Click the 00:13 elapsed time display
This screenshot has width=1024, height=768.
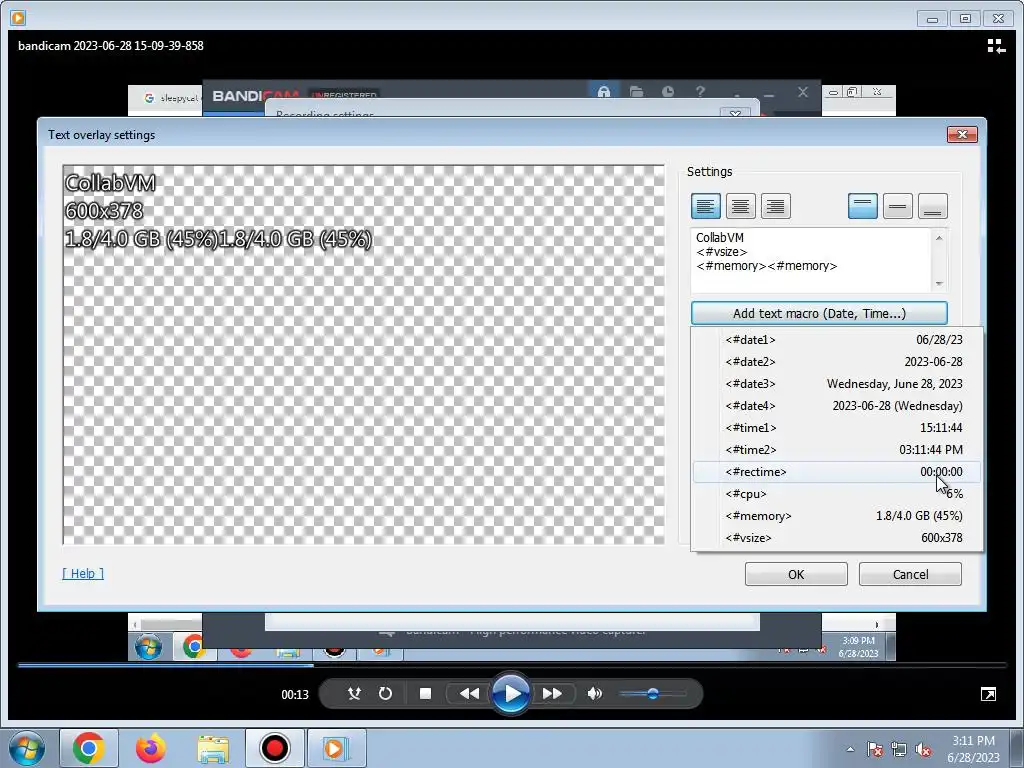click(295, 695)
